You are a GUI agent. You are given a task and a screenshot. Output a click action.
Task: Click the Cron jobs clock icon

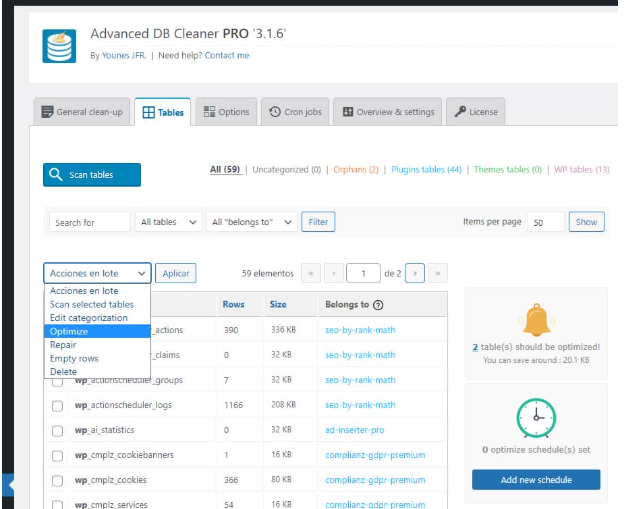[x=275, y=112]
